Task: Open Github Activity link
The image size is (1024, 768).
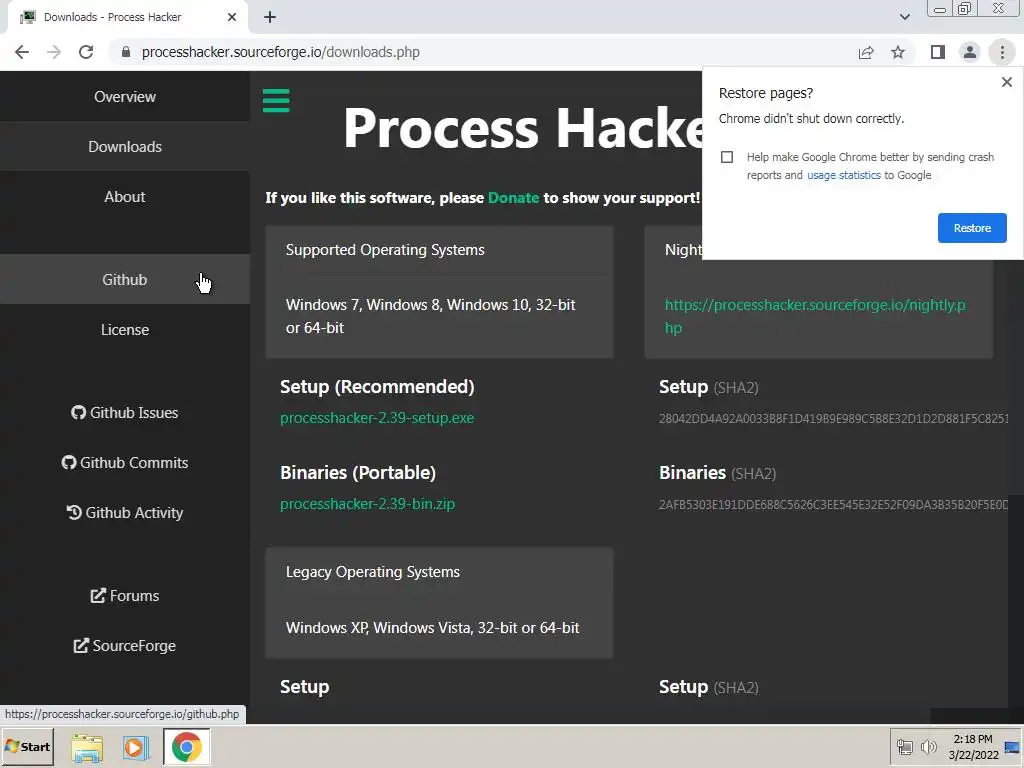Action: 125,513
